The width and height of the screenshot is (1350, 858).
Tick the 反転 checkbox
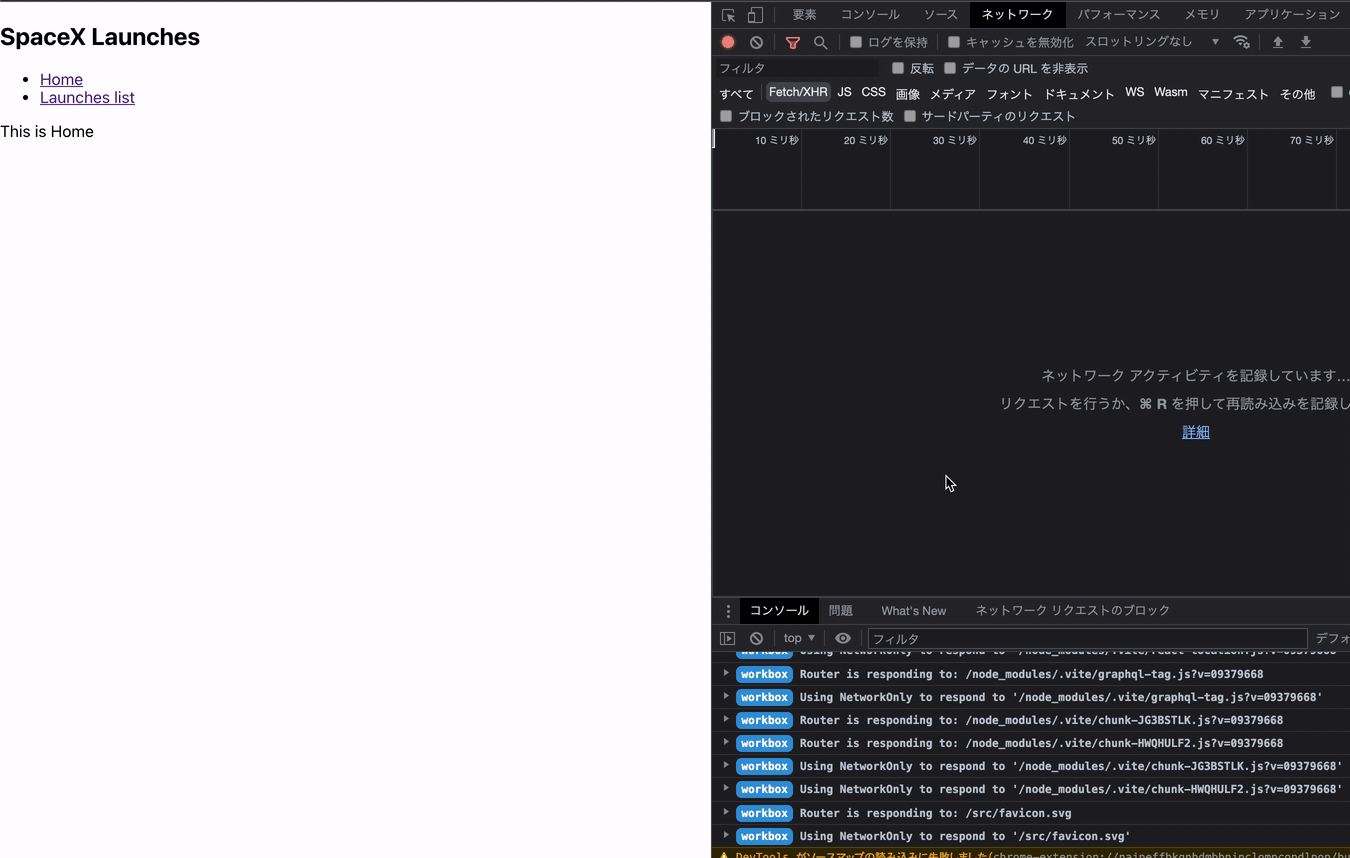tap(898, 68)
